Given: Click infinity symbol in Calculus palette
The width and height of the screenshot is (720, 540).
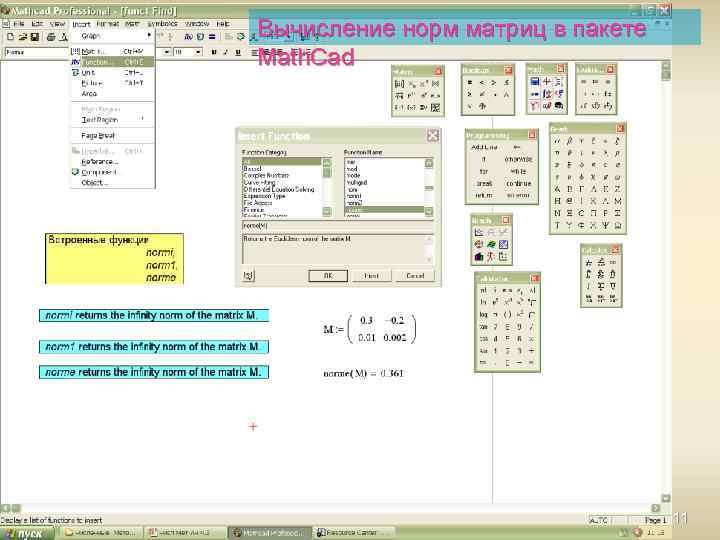Looking at the screenshot, I should click(613, 262).
